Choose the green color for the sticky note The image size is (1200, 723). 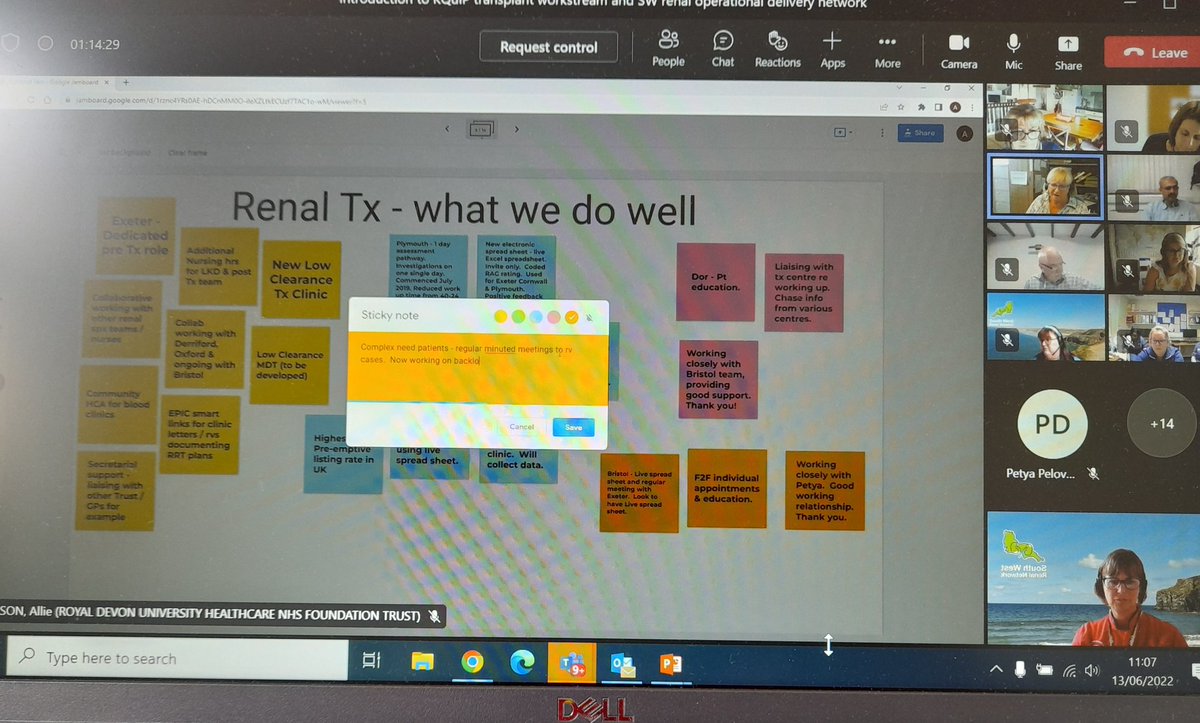tap(517, 315)
